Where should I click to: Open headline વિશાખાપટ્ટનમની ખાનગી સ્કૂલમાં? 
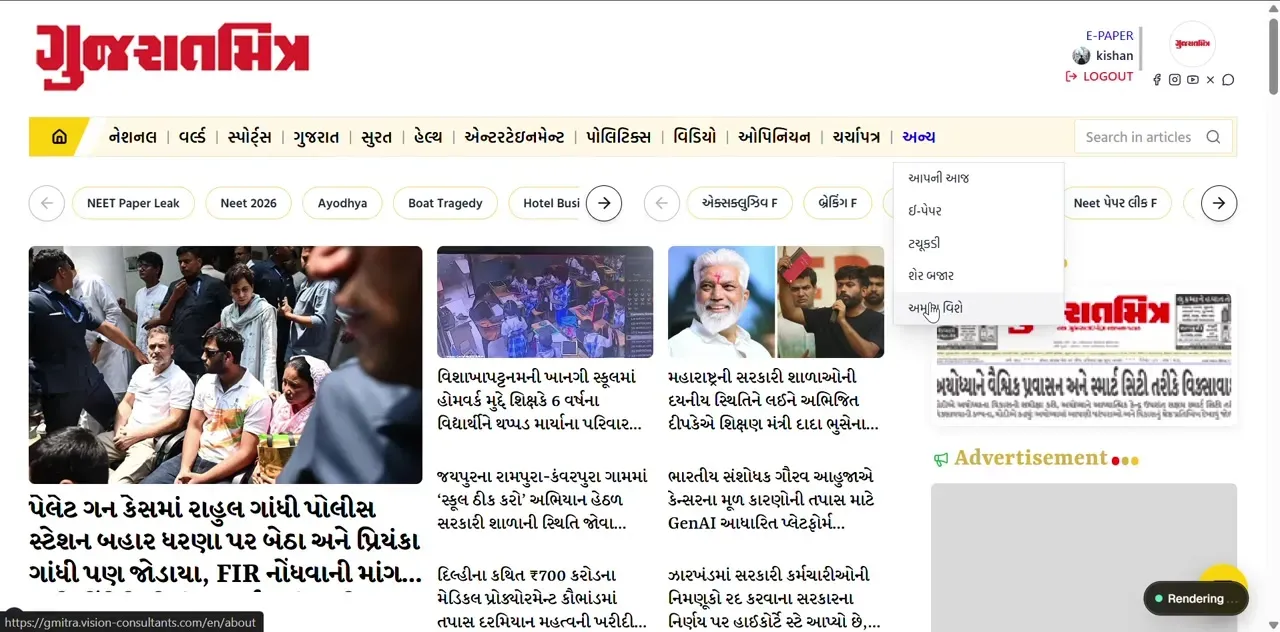tap(540, 400)
